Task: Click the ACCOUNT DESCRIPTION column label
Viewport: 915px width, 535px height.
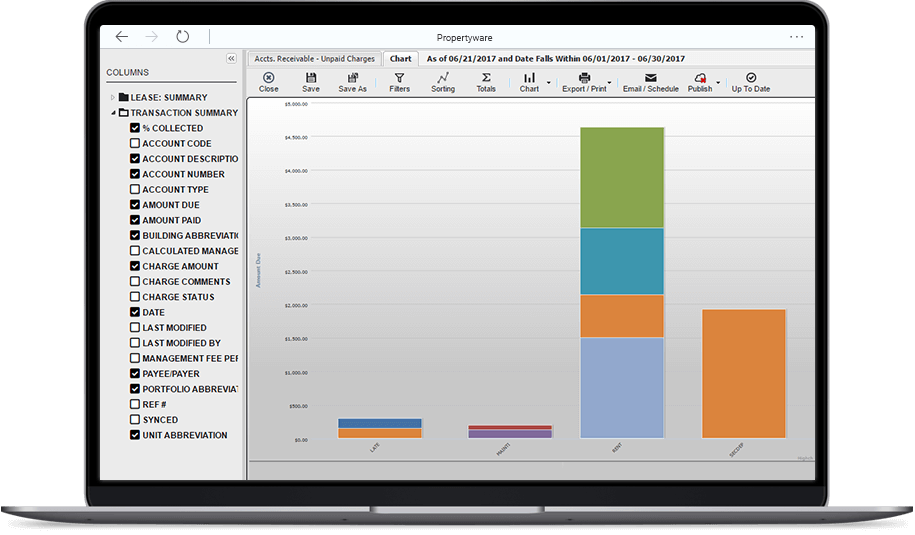Action: [190, 159]
